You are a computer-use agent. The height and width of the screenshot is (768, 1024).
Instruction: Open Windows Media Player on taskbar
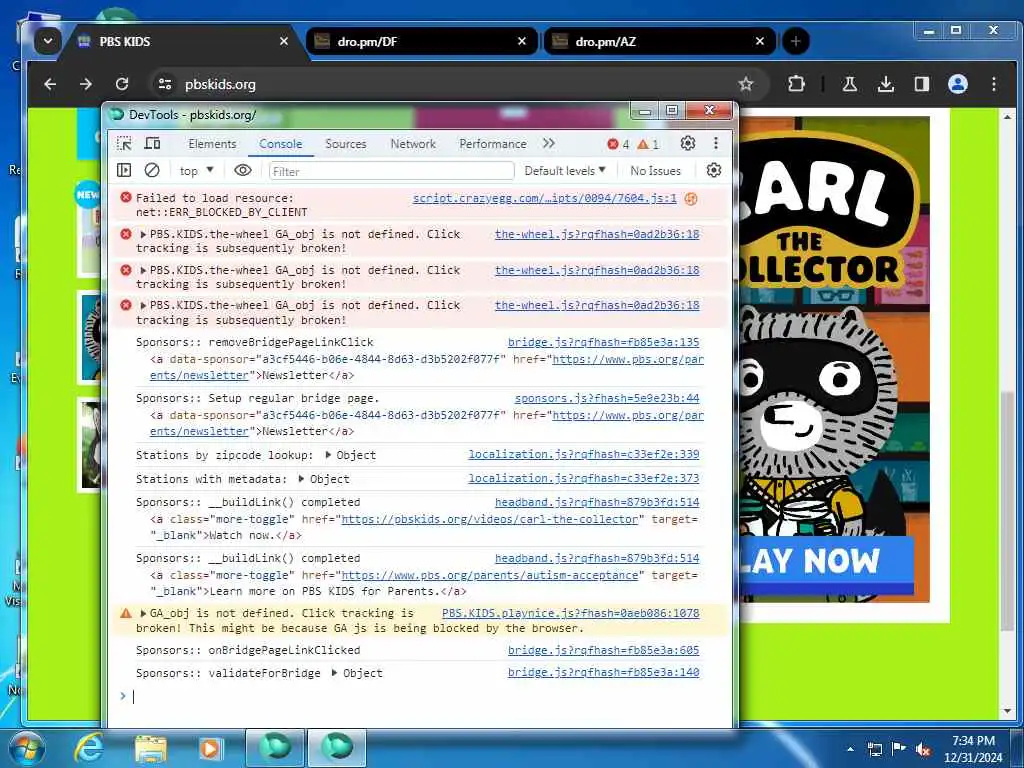click(x=210, y=748)
